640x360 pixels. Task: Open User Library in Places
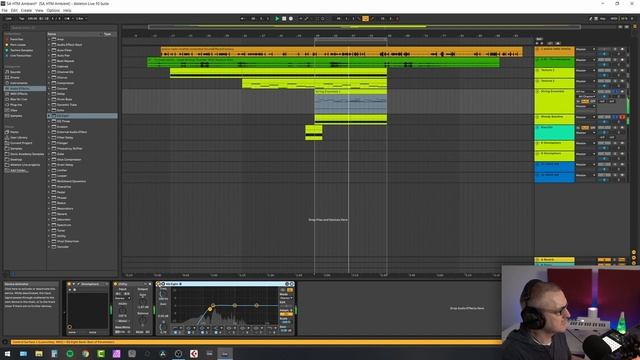[17, 138]
